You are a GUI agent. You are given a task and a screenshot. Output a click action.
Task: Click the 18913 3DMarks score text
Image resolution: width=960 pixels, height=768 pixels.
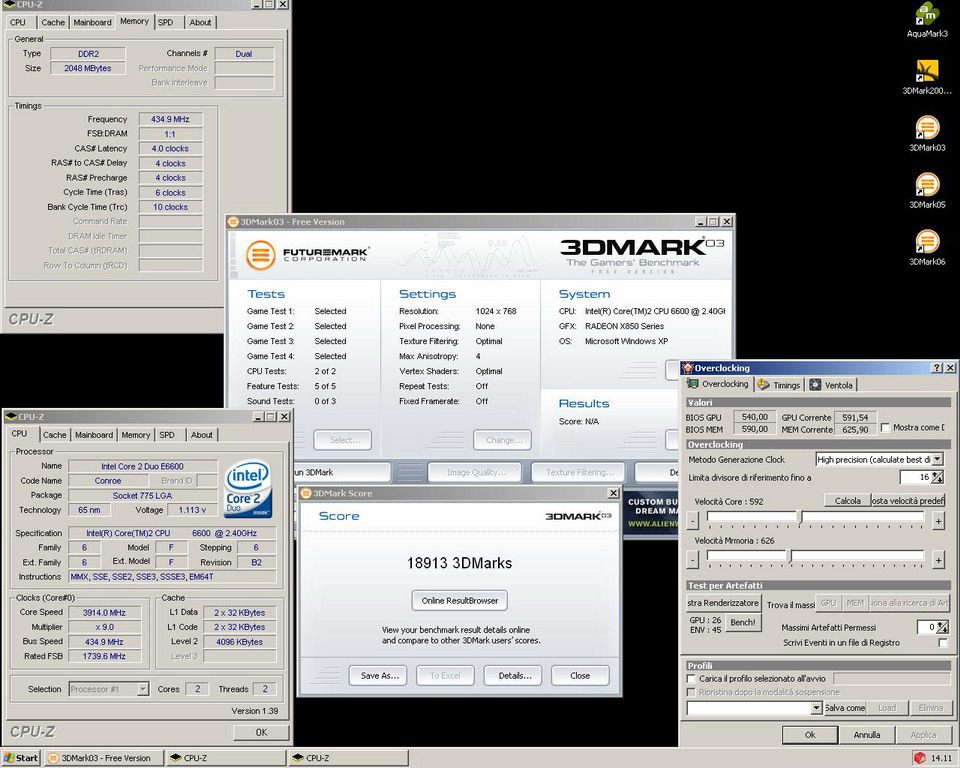[x=459, y=563]
